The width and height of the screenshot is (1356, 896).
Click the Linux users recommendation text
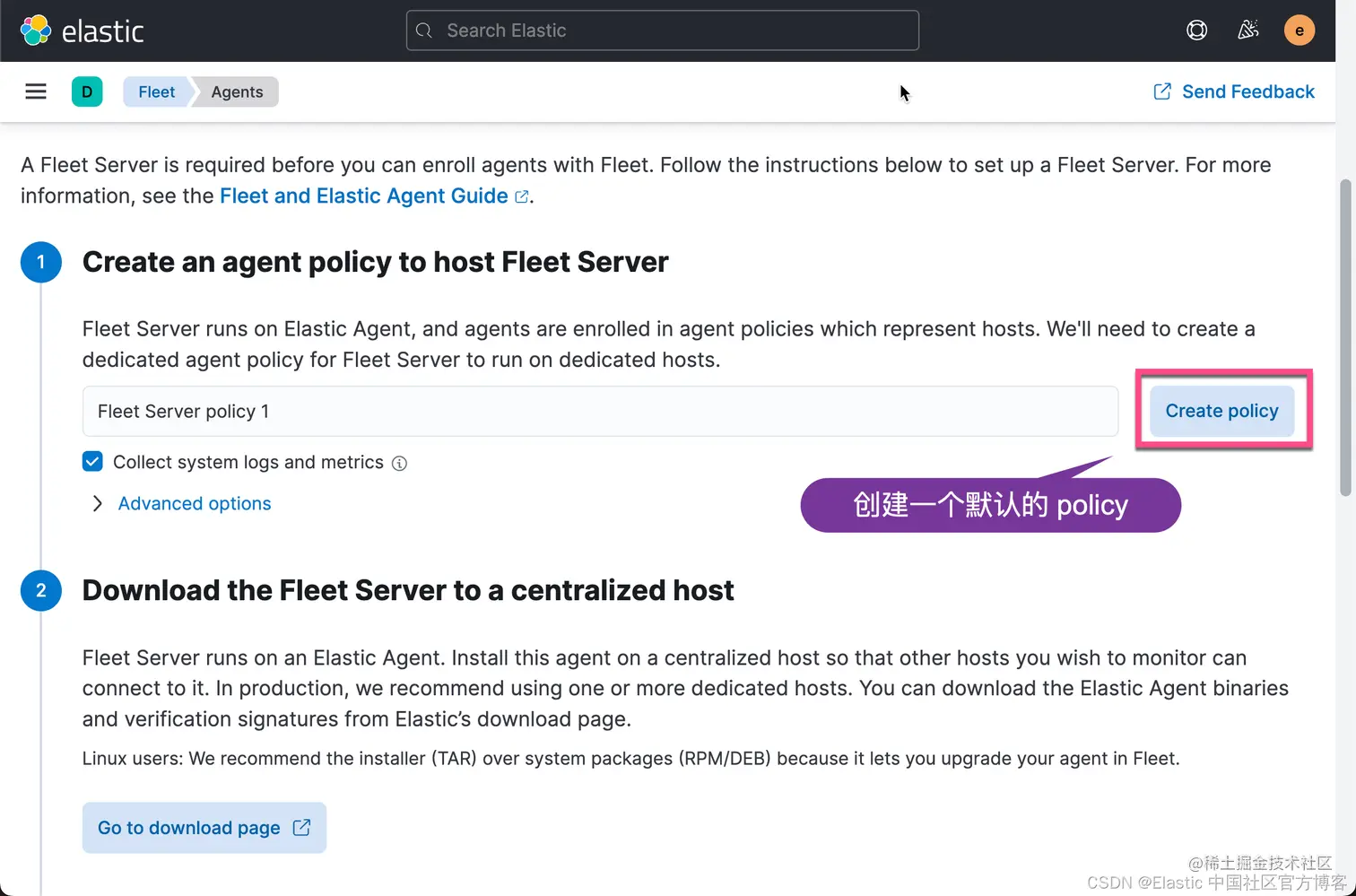630,759
